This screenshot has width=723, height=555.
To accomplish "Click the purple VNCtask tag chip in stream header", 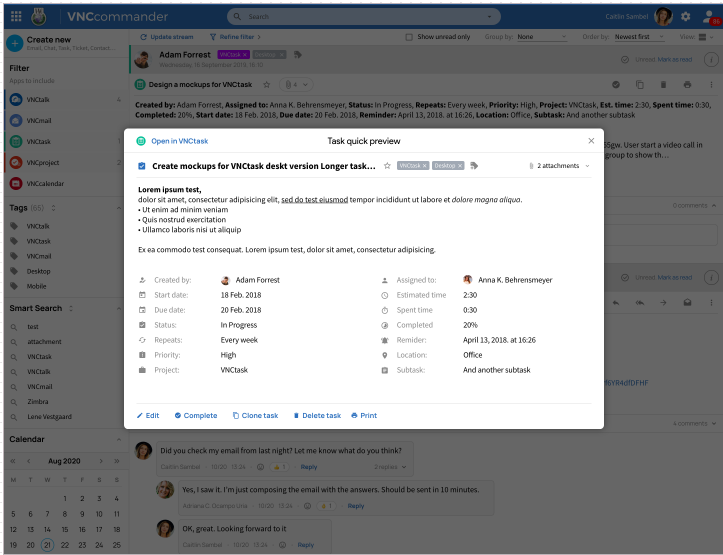I will tap(231, 54).
